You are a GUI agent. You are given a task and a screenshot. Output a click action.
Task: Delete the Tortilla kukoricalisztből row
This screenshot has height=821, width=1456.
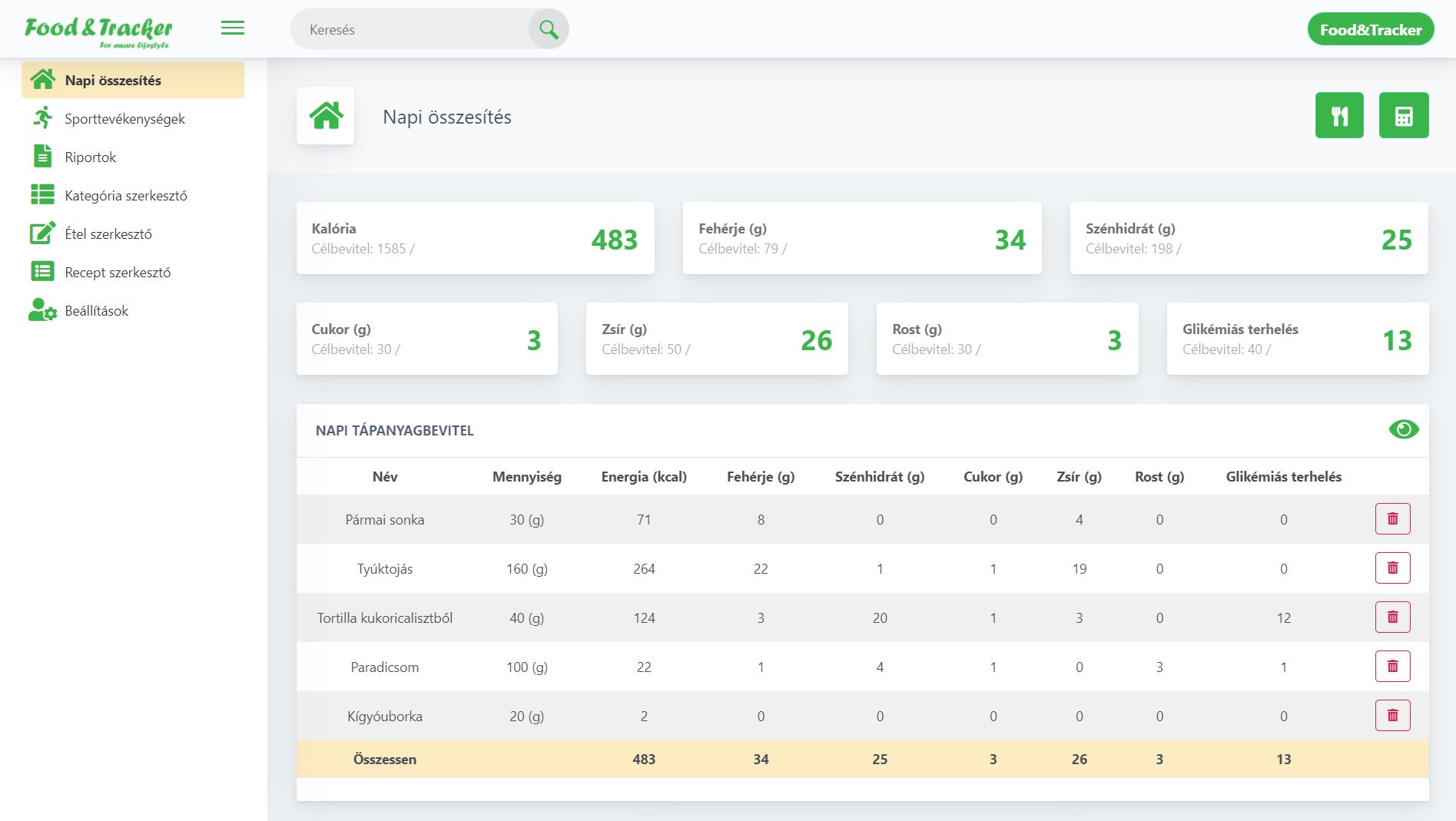tap(1392, 617)
